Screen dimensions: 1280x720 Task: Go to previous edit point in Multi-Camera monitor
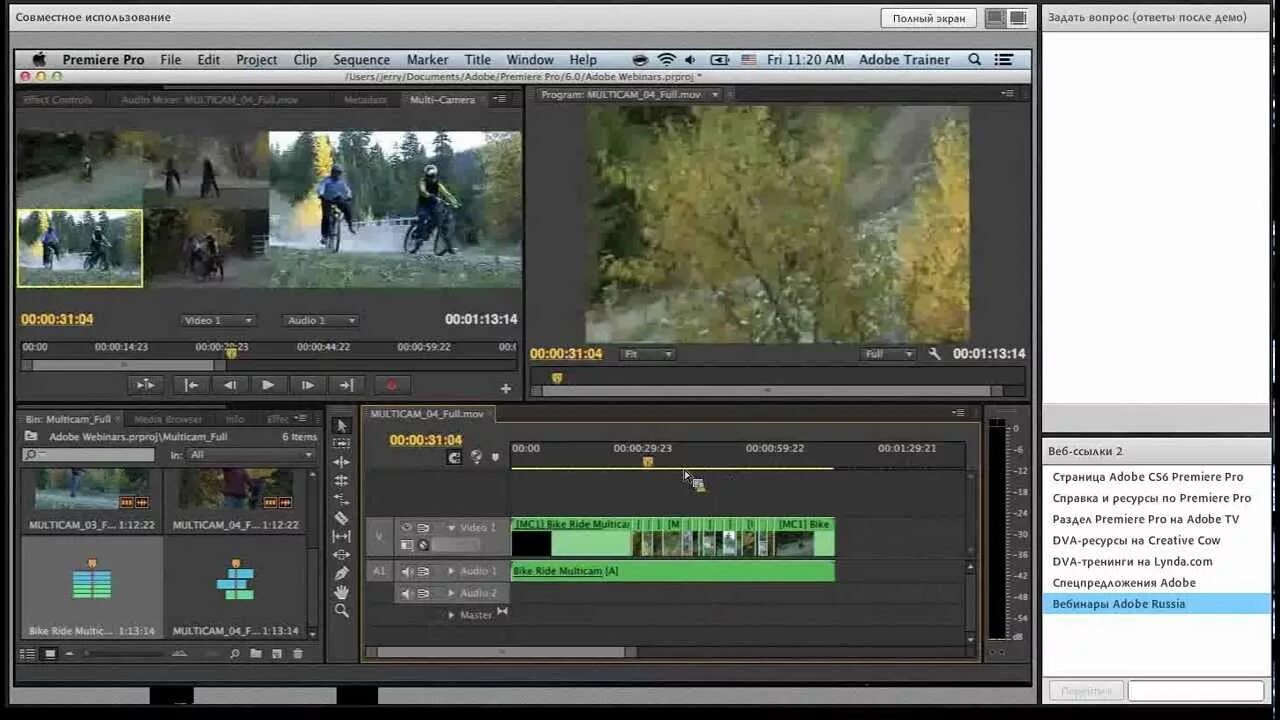(x=191, y=385)
